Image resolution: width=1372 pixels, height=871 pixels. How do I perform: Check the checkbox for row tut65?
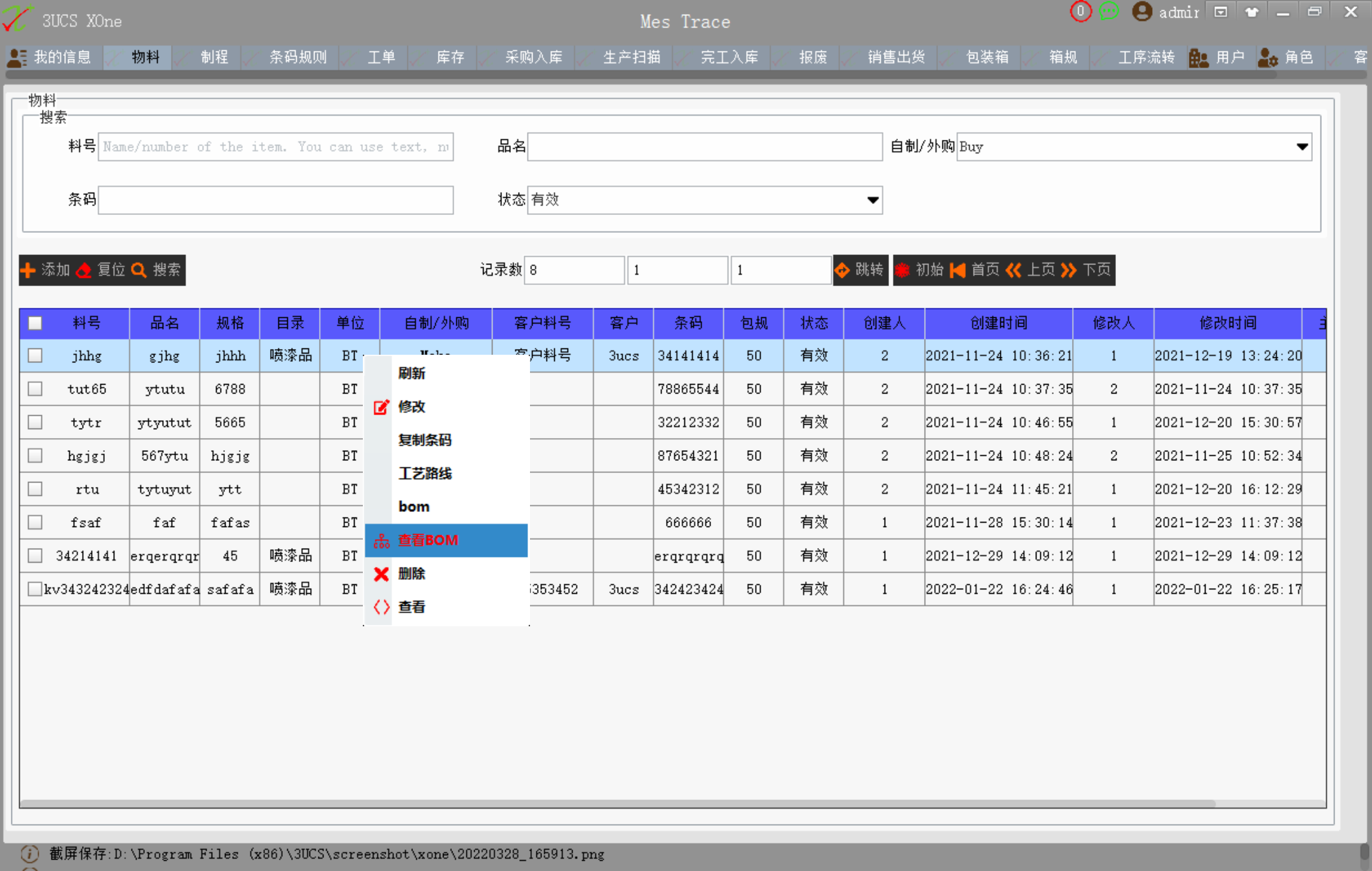coord(35,388)
